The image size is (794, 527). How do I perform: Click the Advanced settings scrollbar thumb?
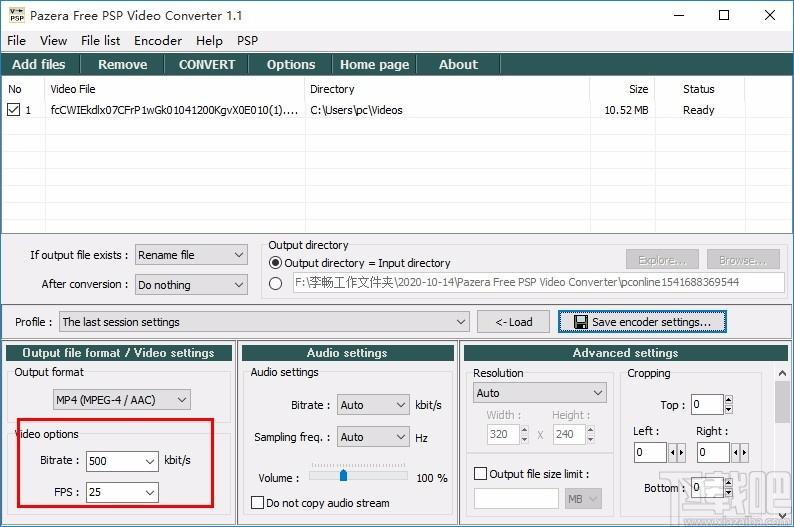tap(782, 402)
